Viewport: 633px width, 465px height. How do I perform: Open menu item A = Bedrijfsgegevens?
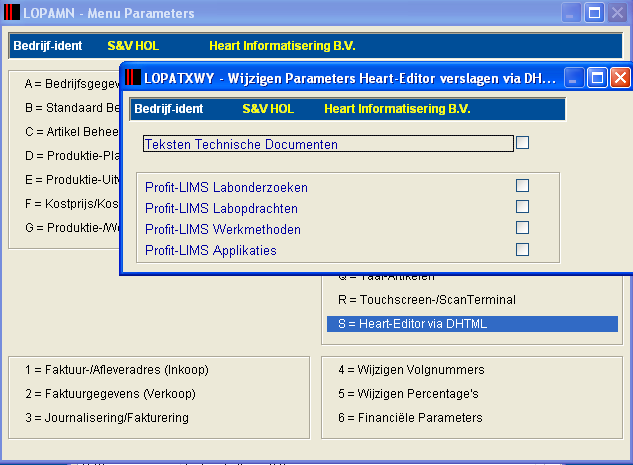click(72, 84)
